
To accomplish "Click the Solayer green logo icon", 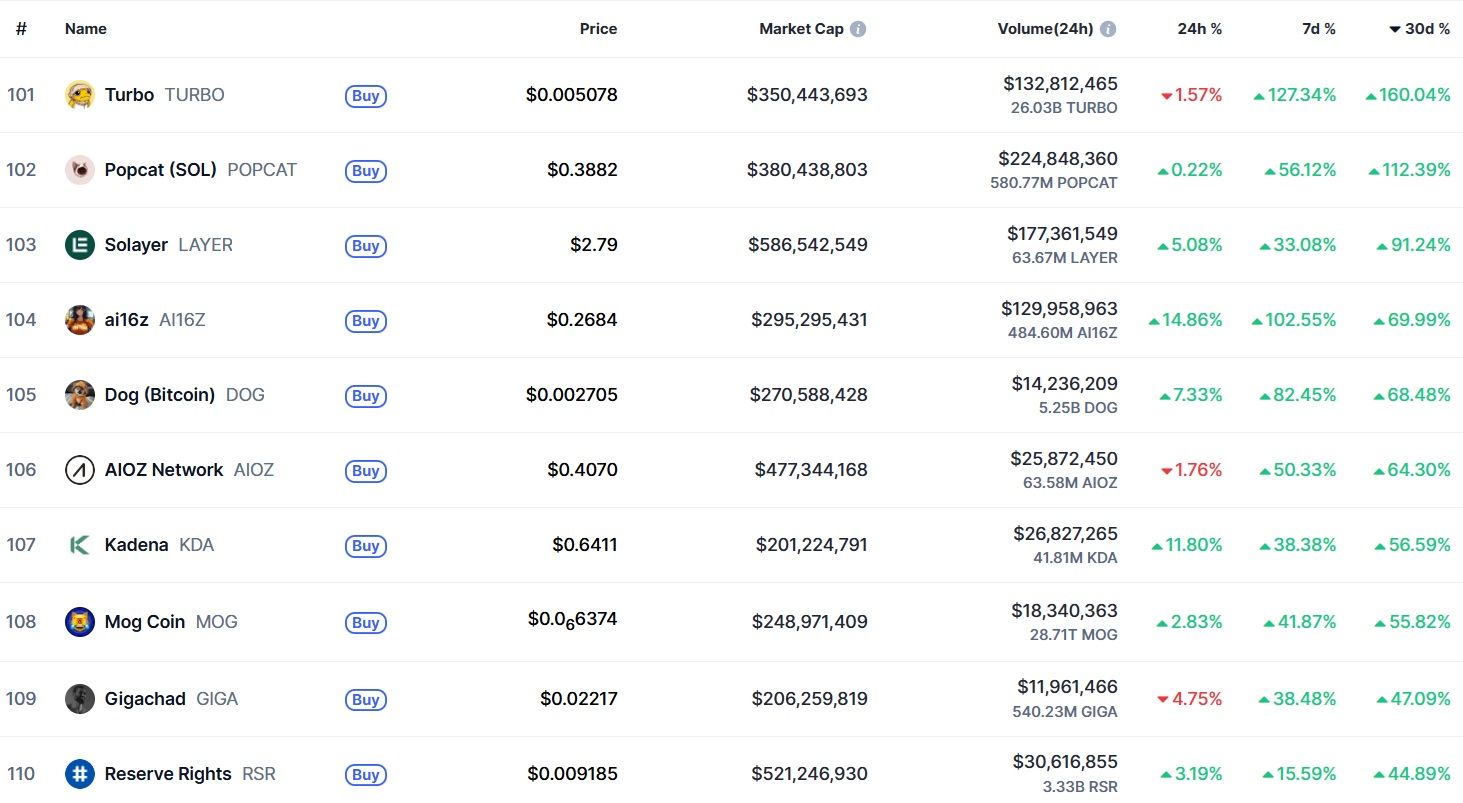I will pyautogui.click(x=80, y=245).
